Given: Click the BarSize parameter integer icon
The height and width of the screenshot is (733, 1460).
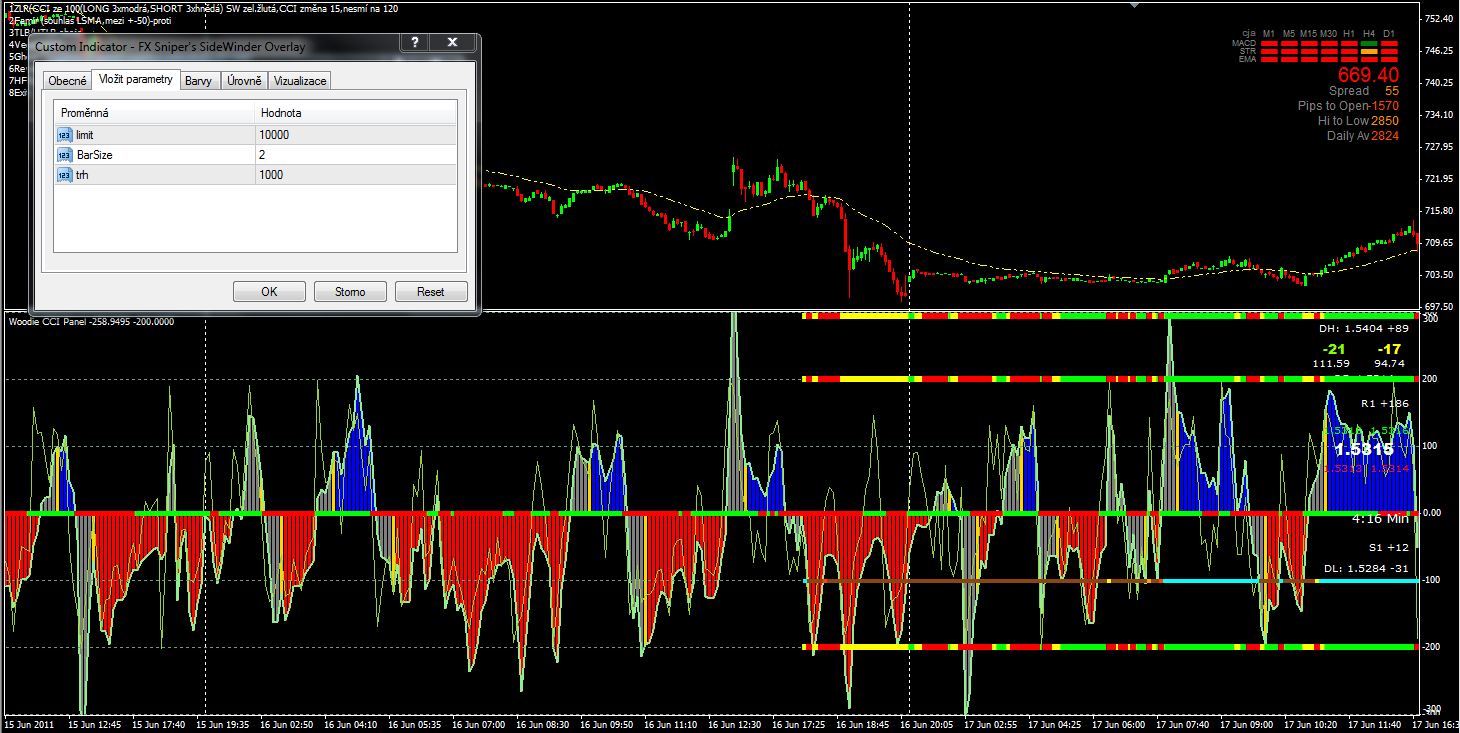Looking at the screenshot, I should pyautogui.click(x=65, y=155).
